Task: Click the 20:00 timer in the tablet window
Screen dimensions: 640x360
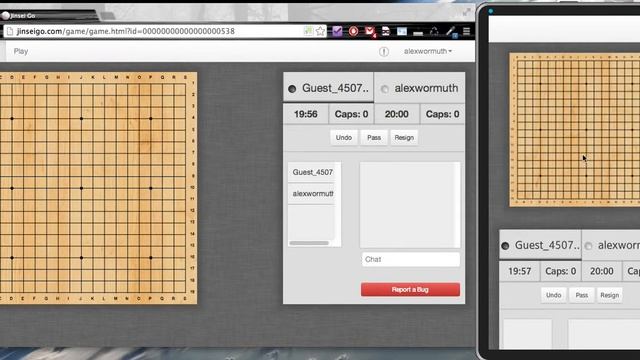Action: pos(602,271)
